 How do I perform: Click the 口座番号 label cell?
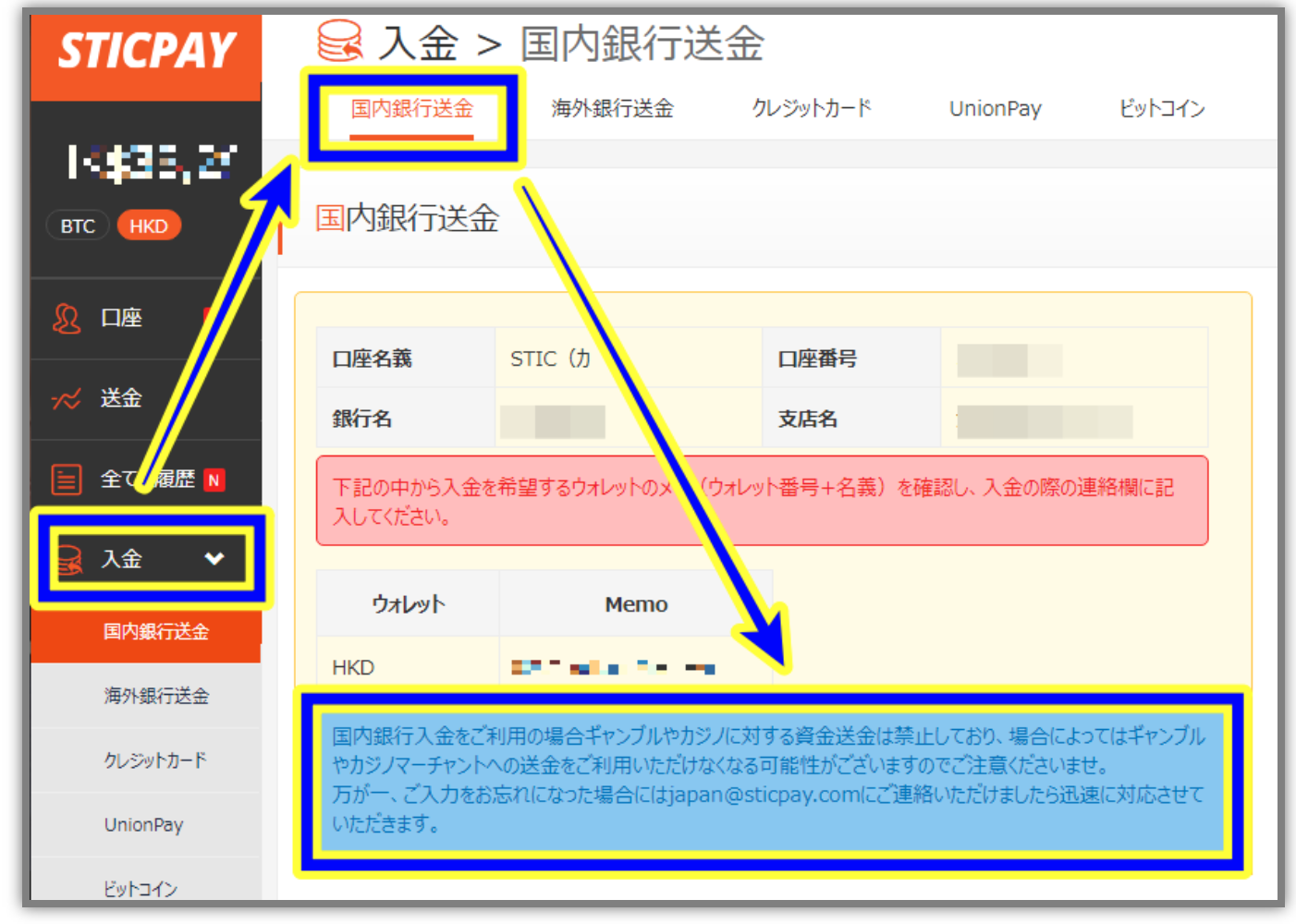coord(851,359)
